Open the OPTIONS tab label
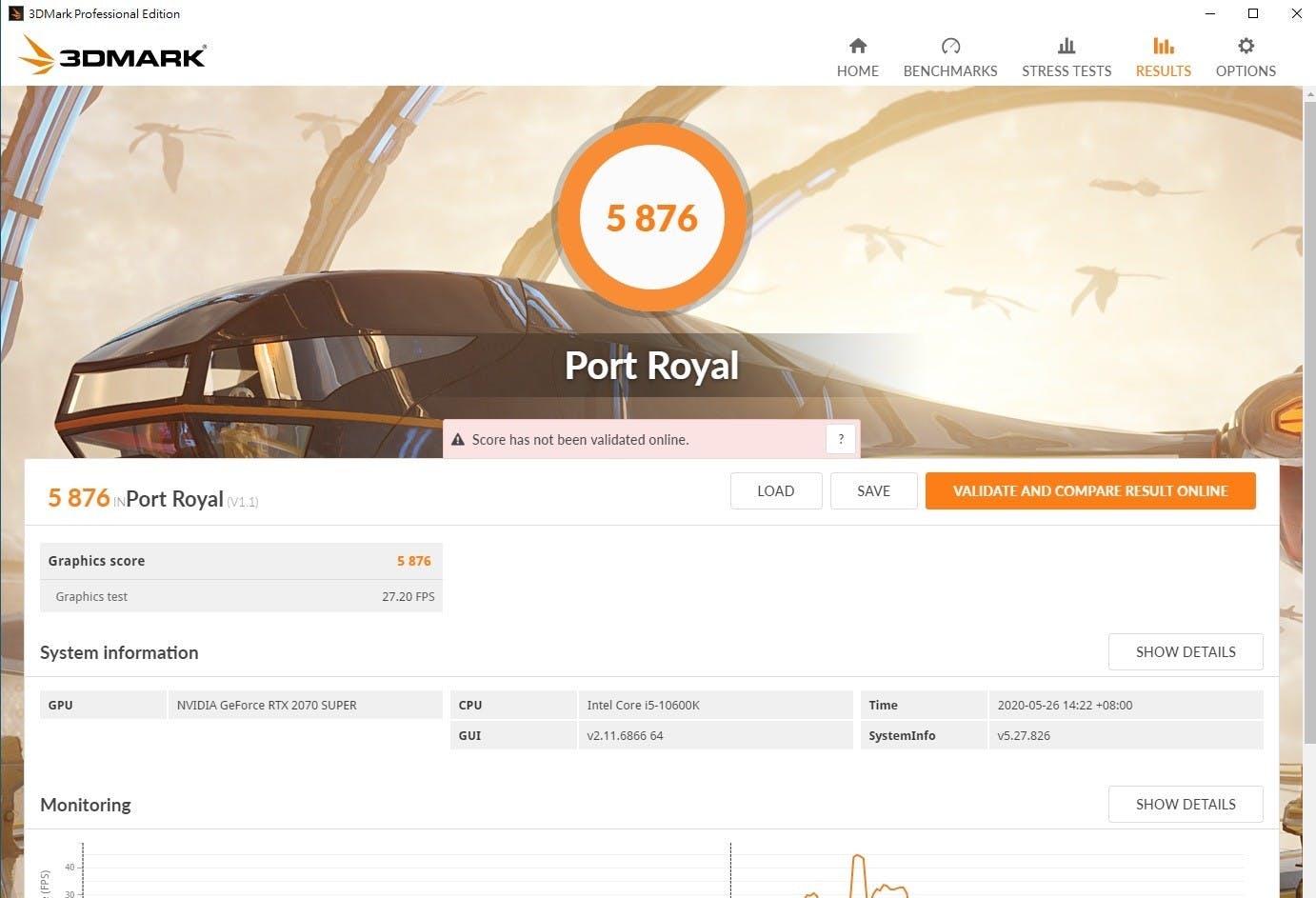Viewport: 1316px width, 898px height. tap(1246, 70)
